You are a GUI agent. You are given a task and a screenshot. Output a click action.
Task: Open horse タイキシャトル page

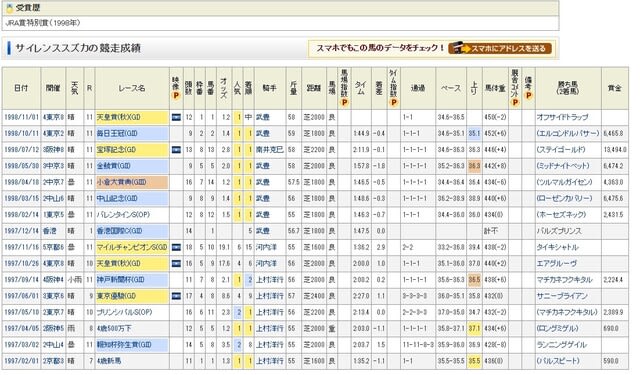coord(557,247)
